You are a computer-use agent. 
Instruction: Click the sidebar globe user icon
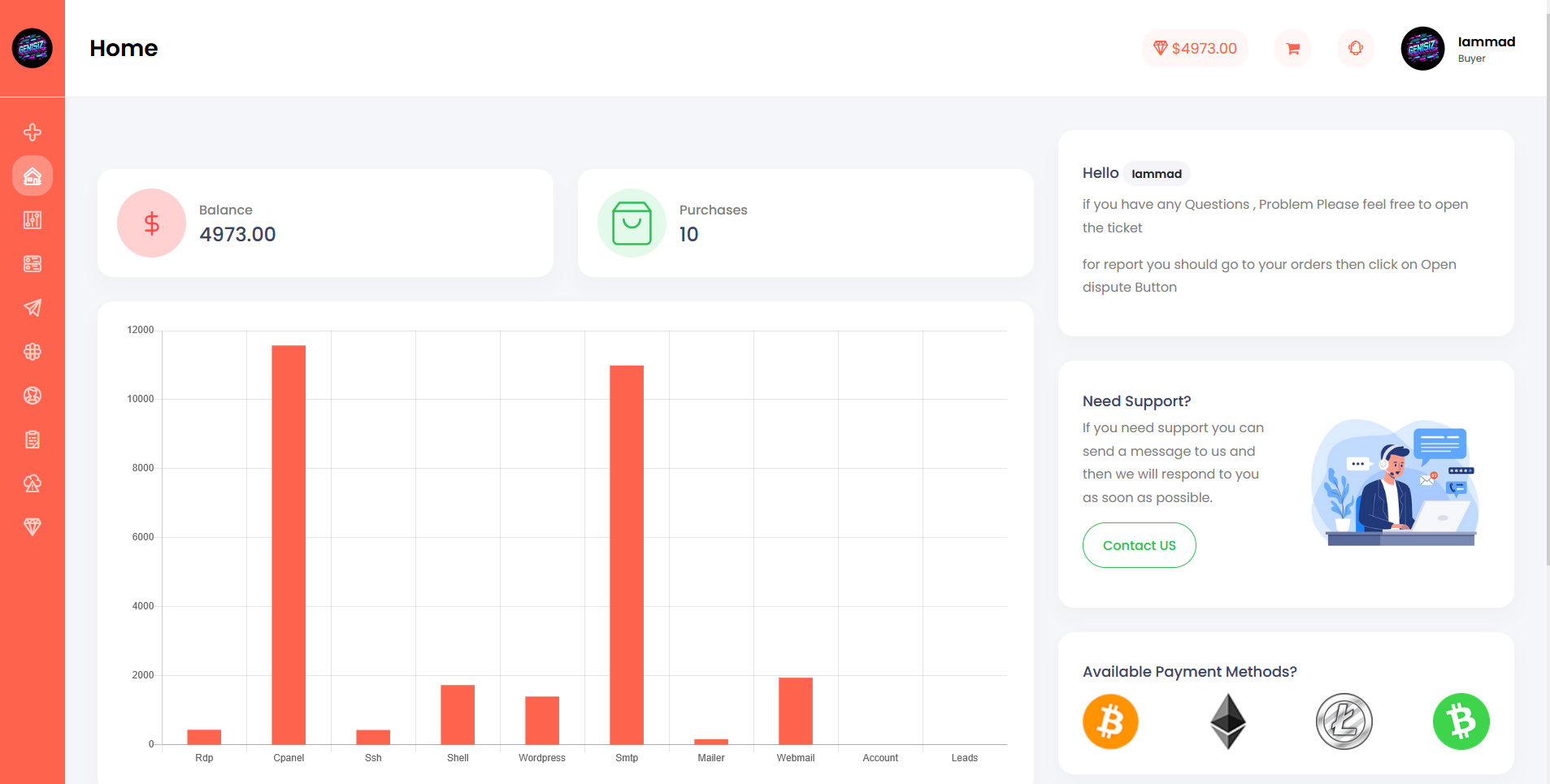point(33,396)
